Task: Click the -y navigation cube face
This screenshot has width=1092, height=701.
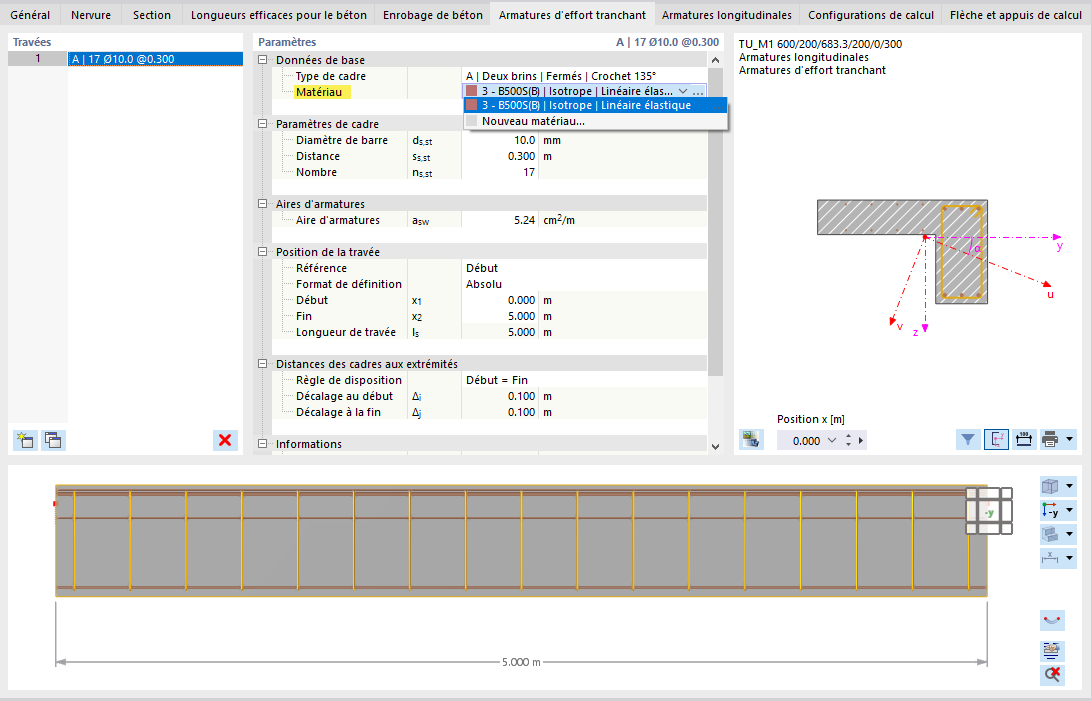Action: coord(989,512)
